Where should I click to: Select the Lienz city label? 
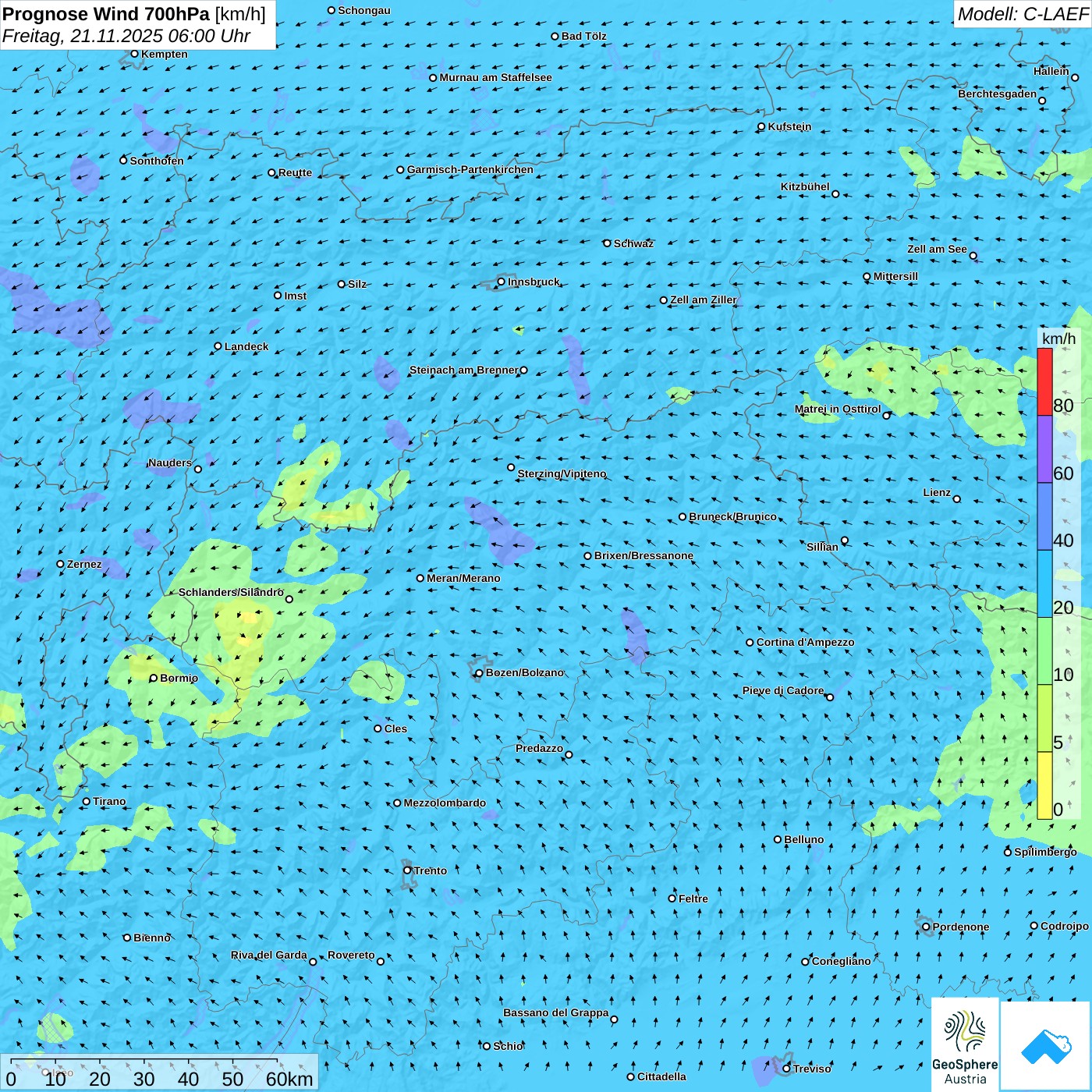[937, 492]
